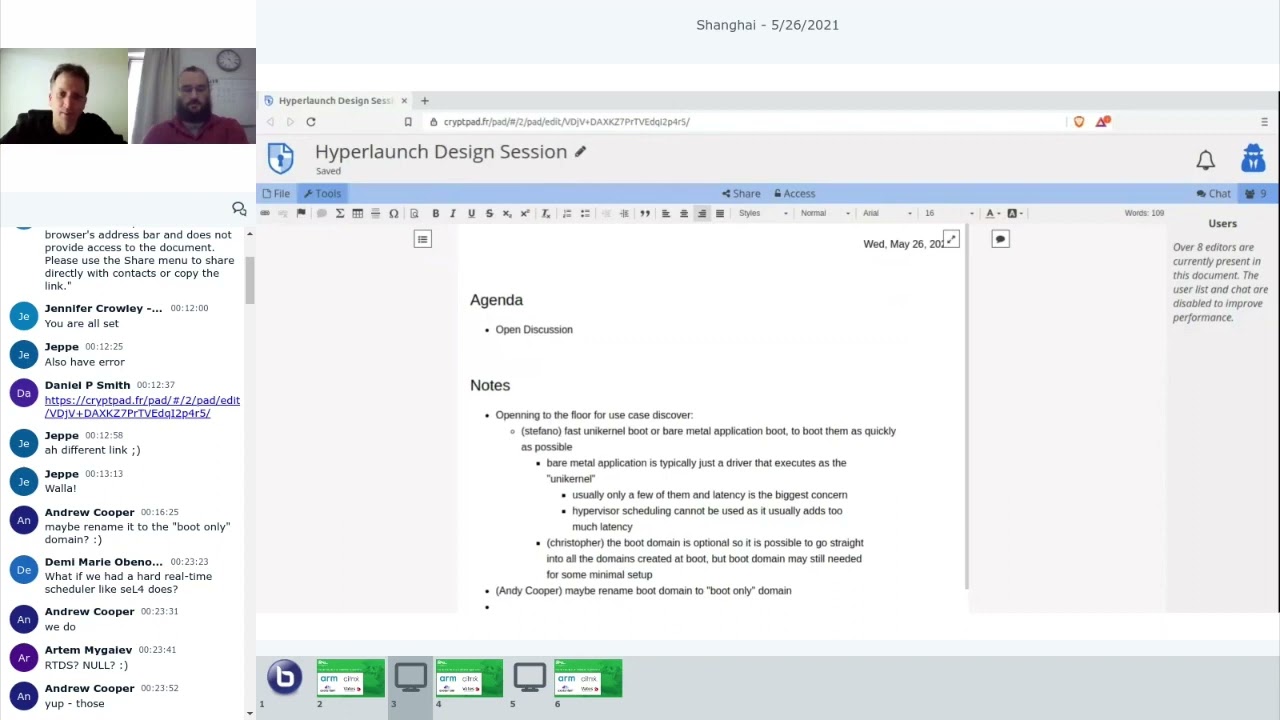Show the table of contents outline

point(423,239)
